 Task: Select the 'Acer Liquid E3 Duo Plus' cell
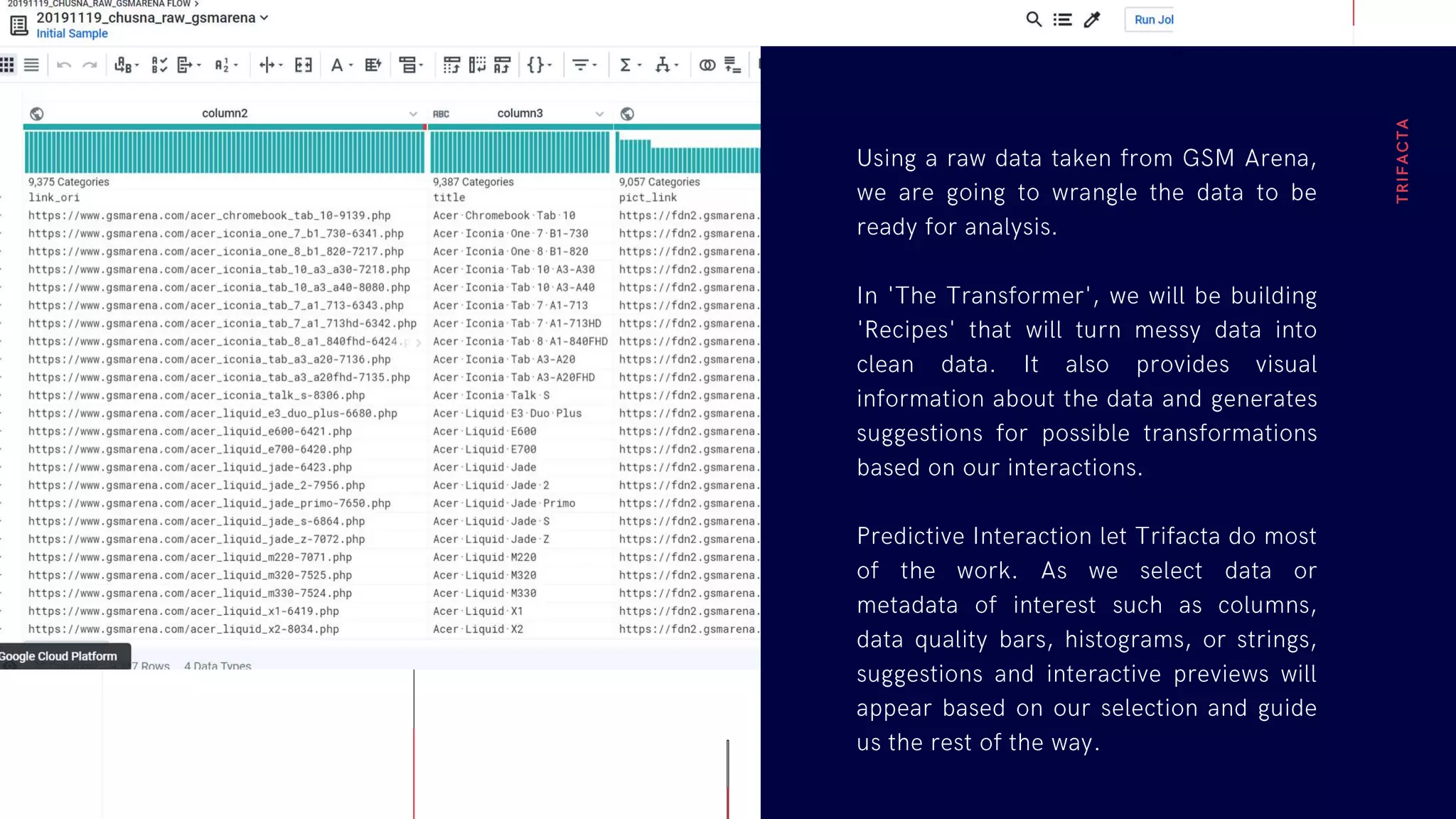(507, 413)
